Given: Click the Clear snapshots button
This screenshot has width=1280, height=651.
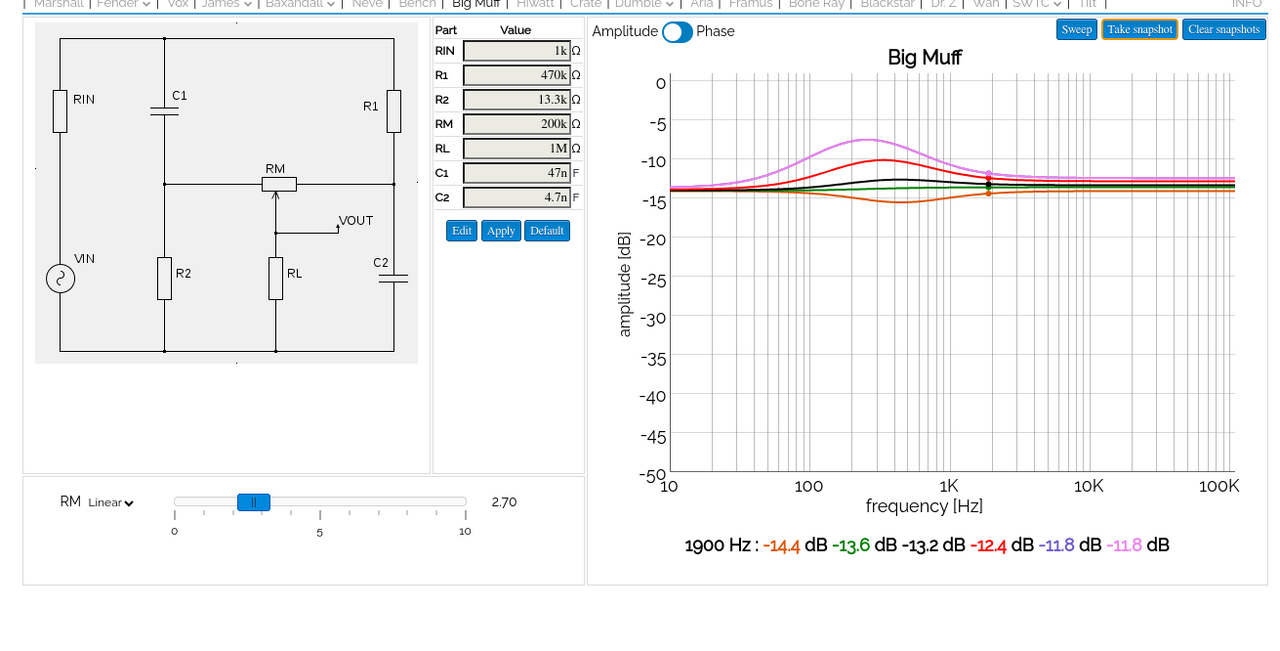Looking at the screenshot, I should click(x=1223, y=30).
